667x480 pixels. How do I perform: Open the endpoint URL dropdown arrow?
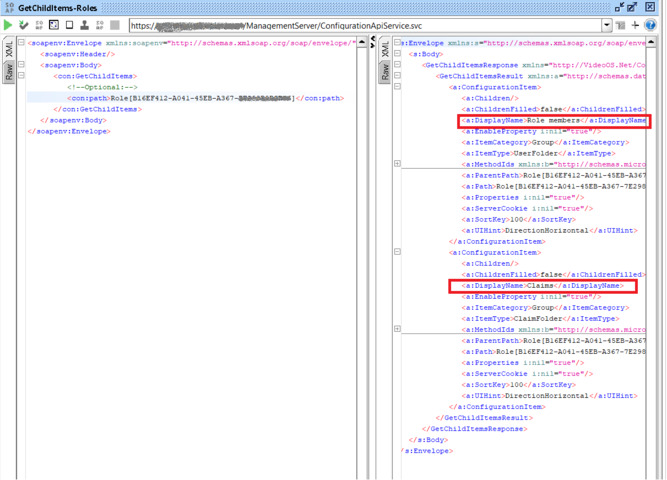606,25
